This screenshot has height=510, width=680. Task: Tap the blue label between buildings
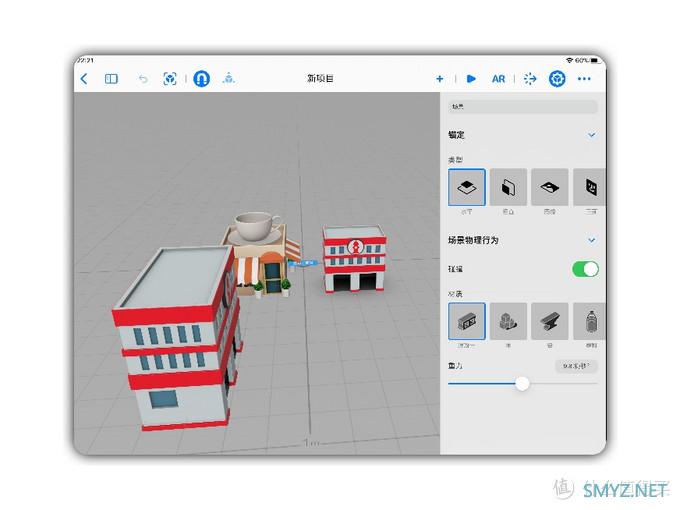pos(304,263)
